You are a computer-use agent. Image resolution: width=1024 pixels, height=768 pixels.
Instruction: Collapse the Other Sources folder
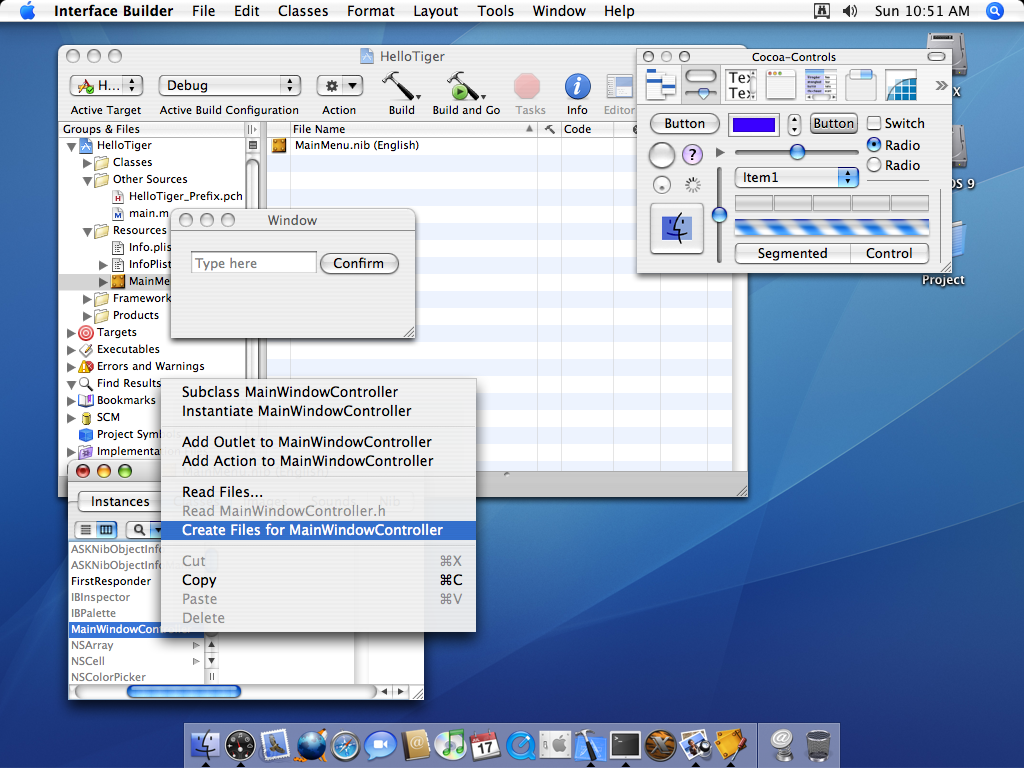pyautogui.click(x=88, y=180)
